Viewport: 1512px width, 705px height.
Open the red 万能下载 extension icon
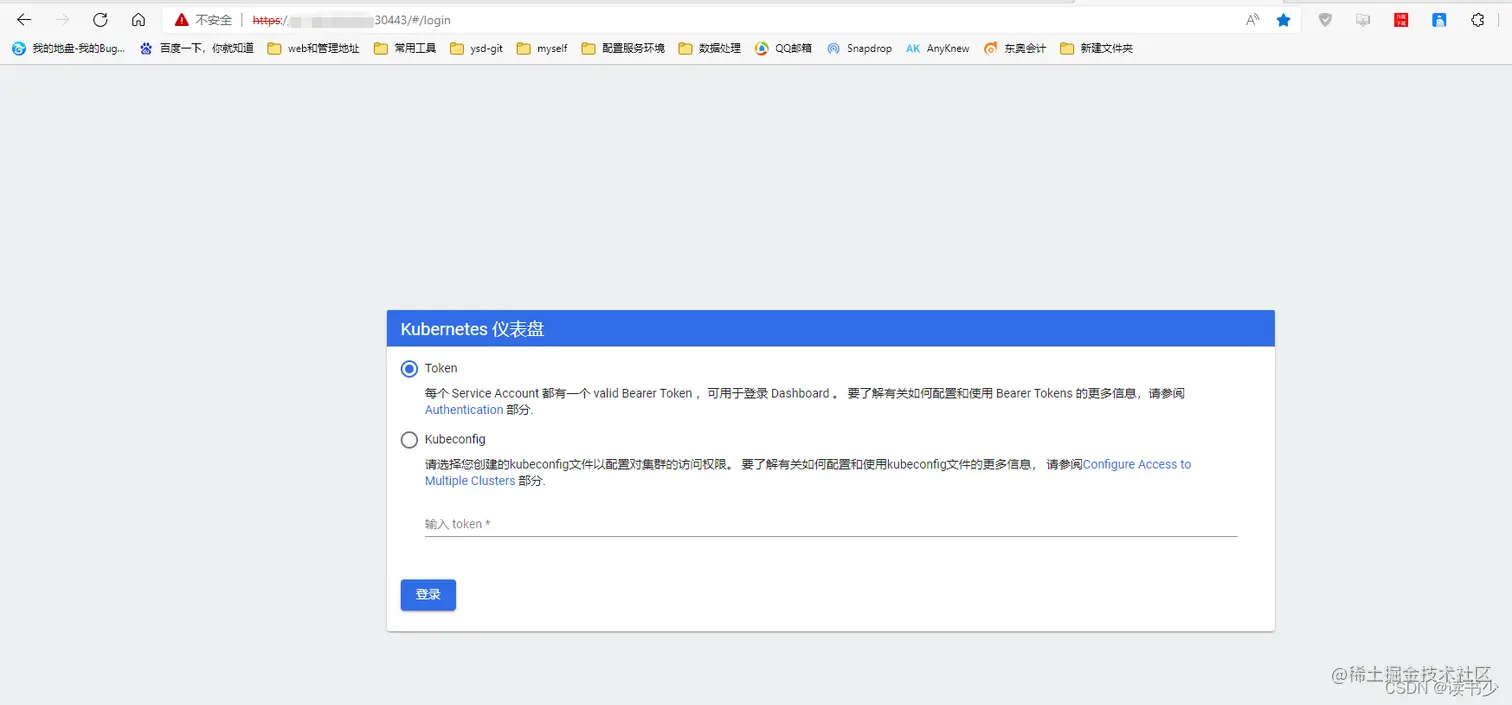(1401, 19)
